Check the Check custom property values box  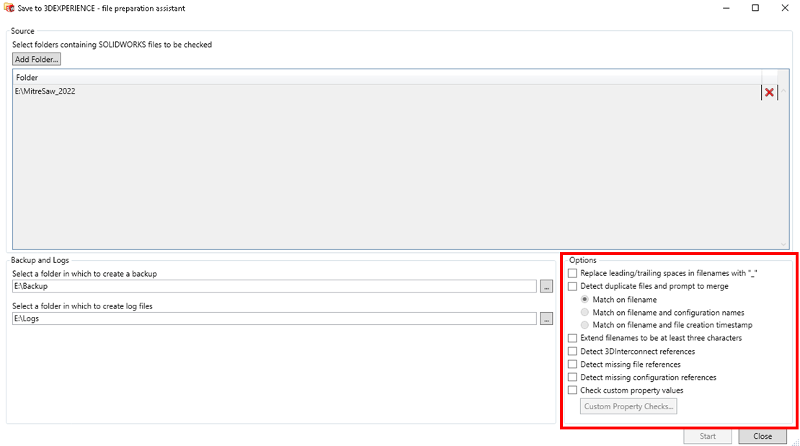tap(572, 390)
